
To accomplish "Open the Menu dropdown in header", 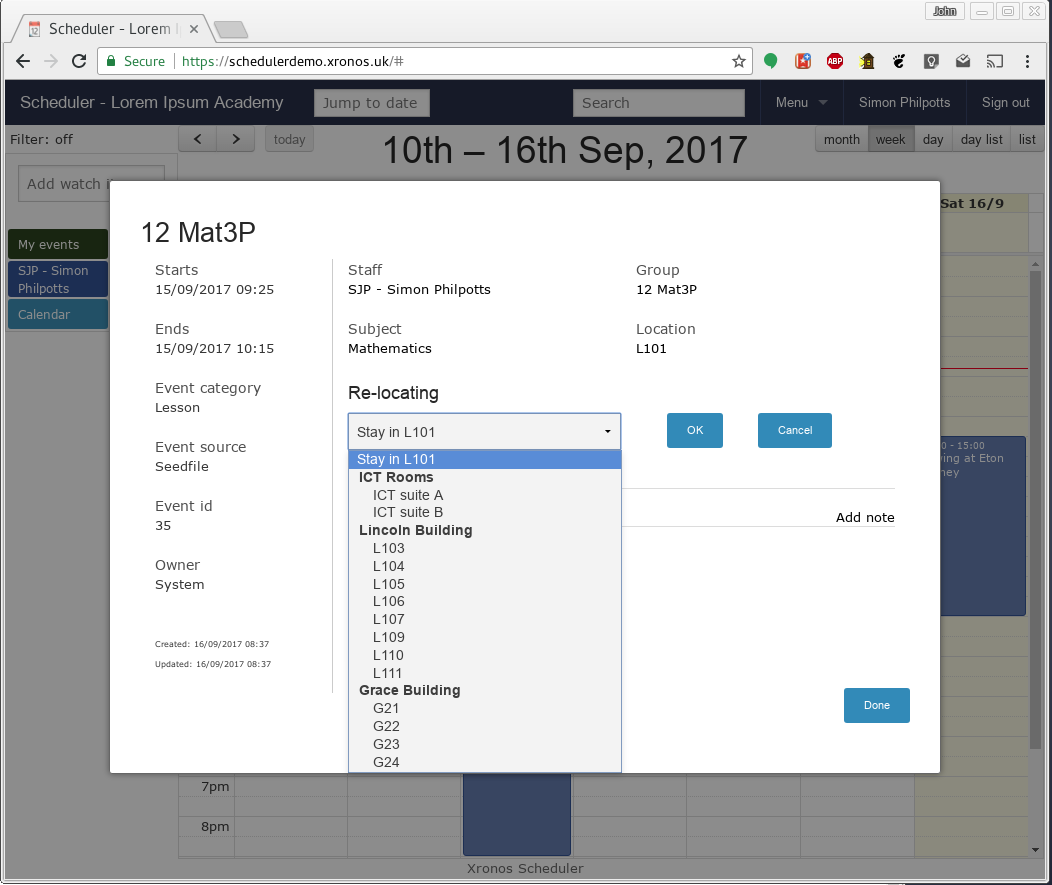I will [802, 103].
